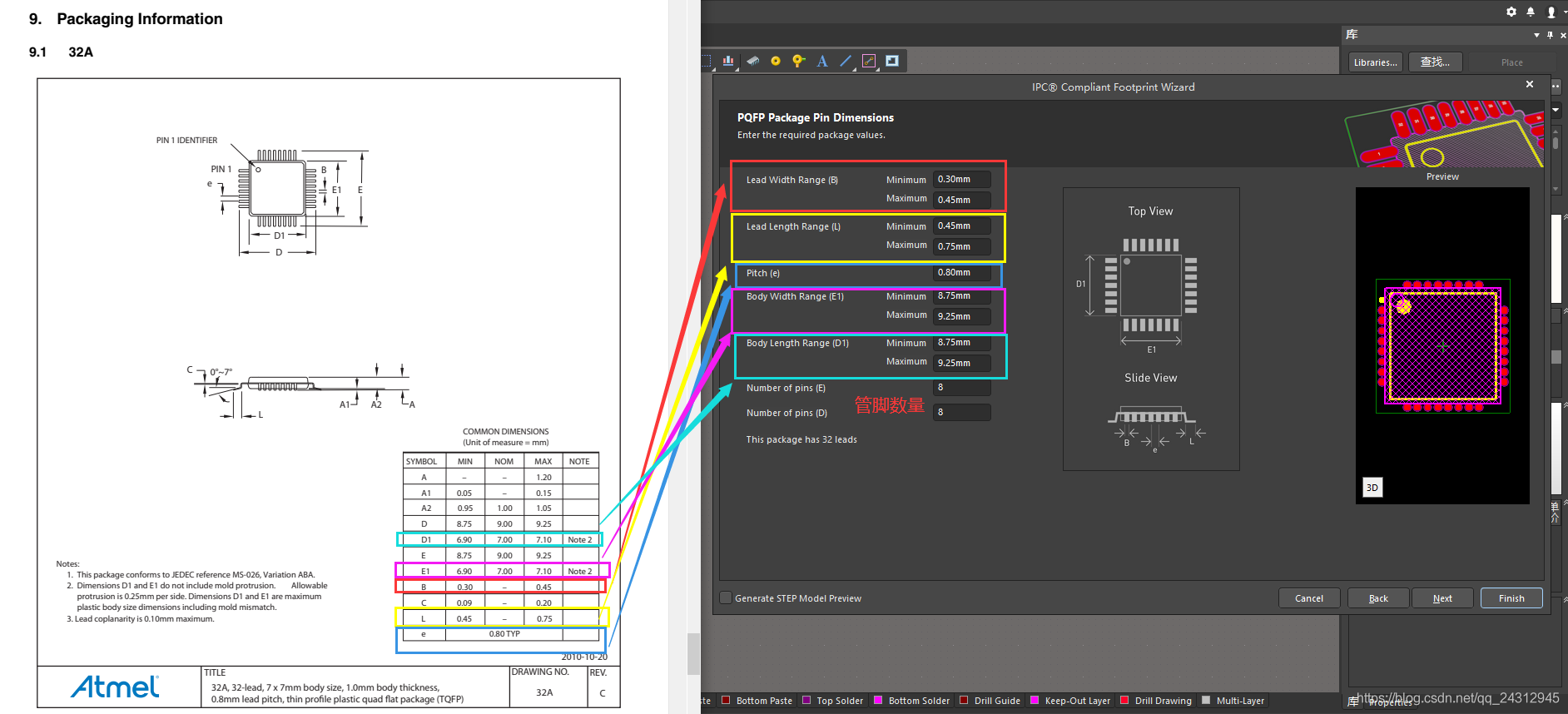Click the Number of pins (E) field

pyautogui.click(x=961, y=388)
